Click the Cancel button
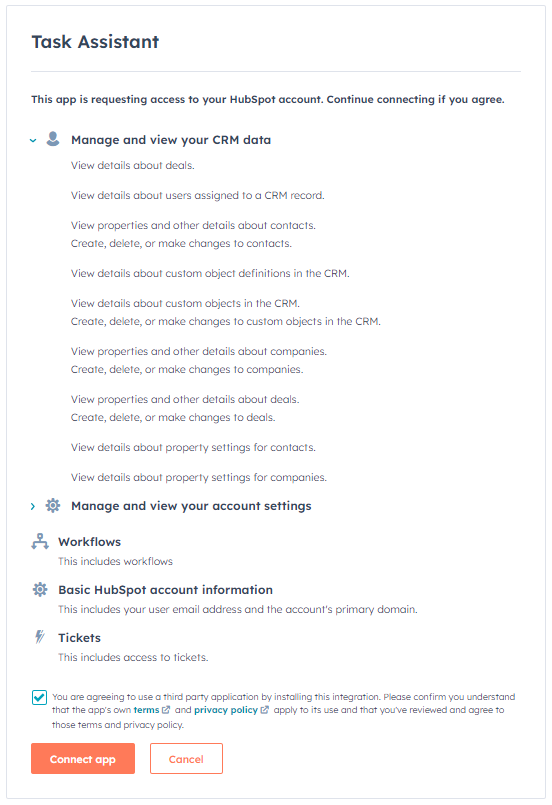The width and height of the screenshot is (552, 805). pyautogui.click(x=186, y=759)
